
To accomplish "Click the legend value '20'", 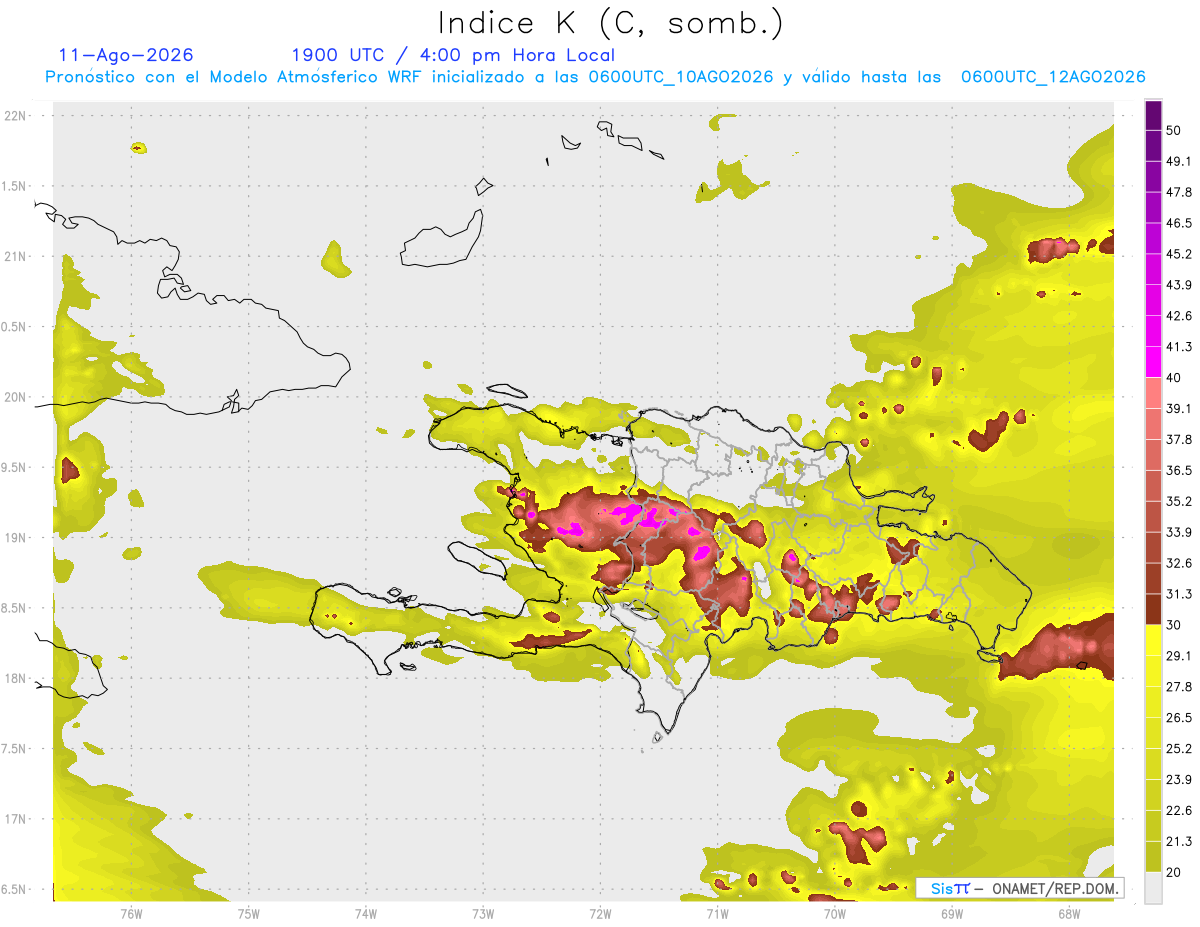I will point(1173,872).
